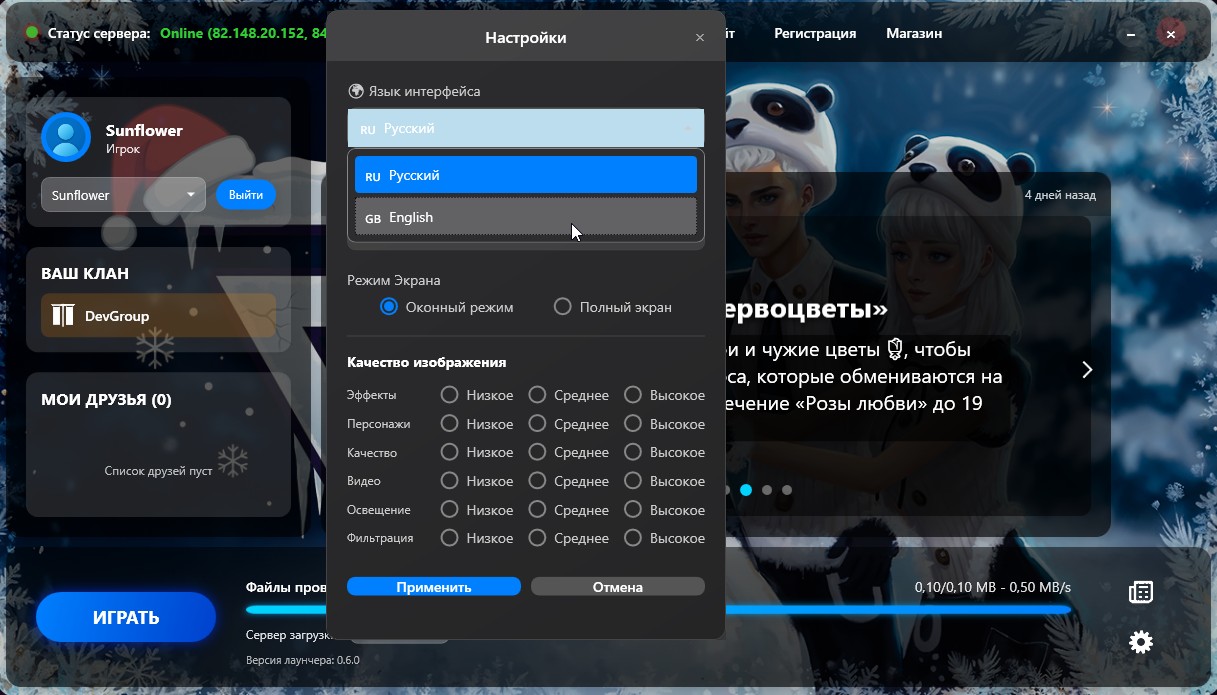Image resolution: width=1217 pixels, height=695 pixels.
Task: Go to next news slide arrow
Action: 1087,370
